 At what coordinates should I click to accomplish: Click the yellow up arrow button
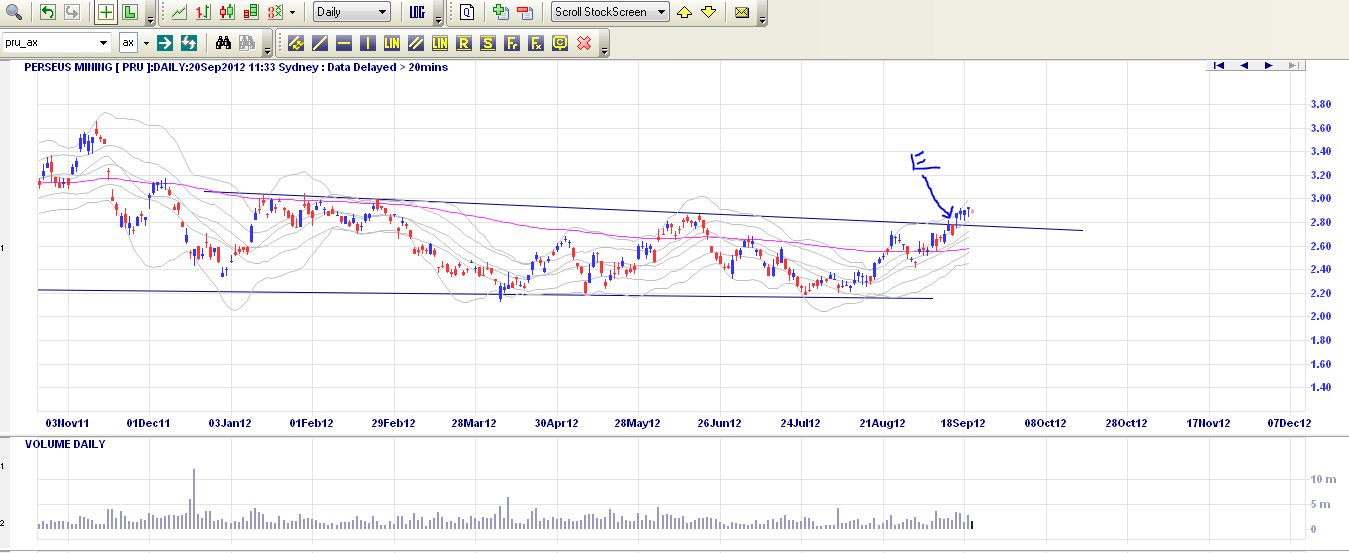coord(684,12)
